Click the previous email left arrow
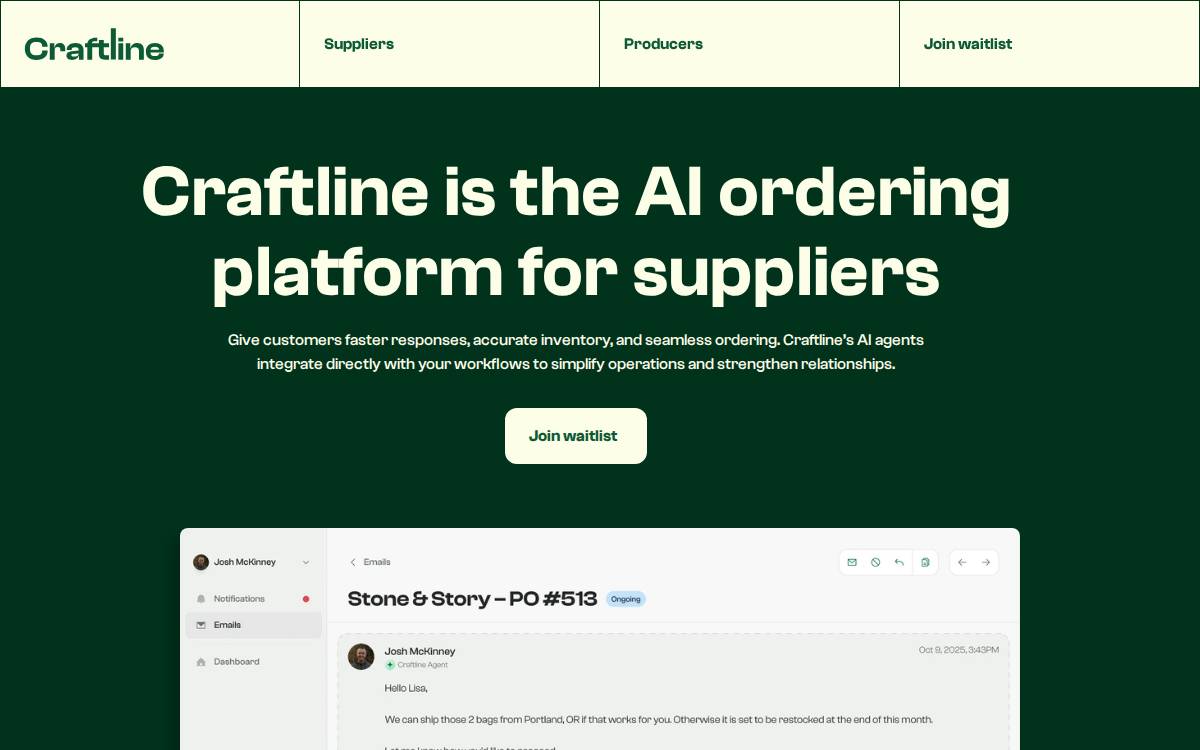This screenshot has width=1200, height=750. point(962,562)
